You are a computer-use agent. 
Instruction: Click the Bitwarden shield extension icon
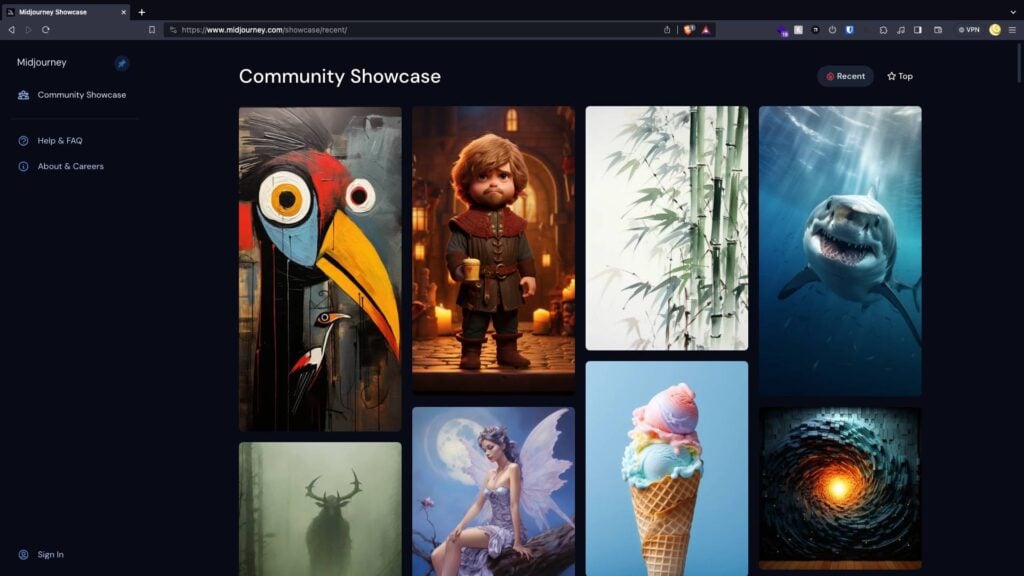(849, 30)
